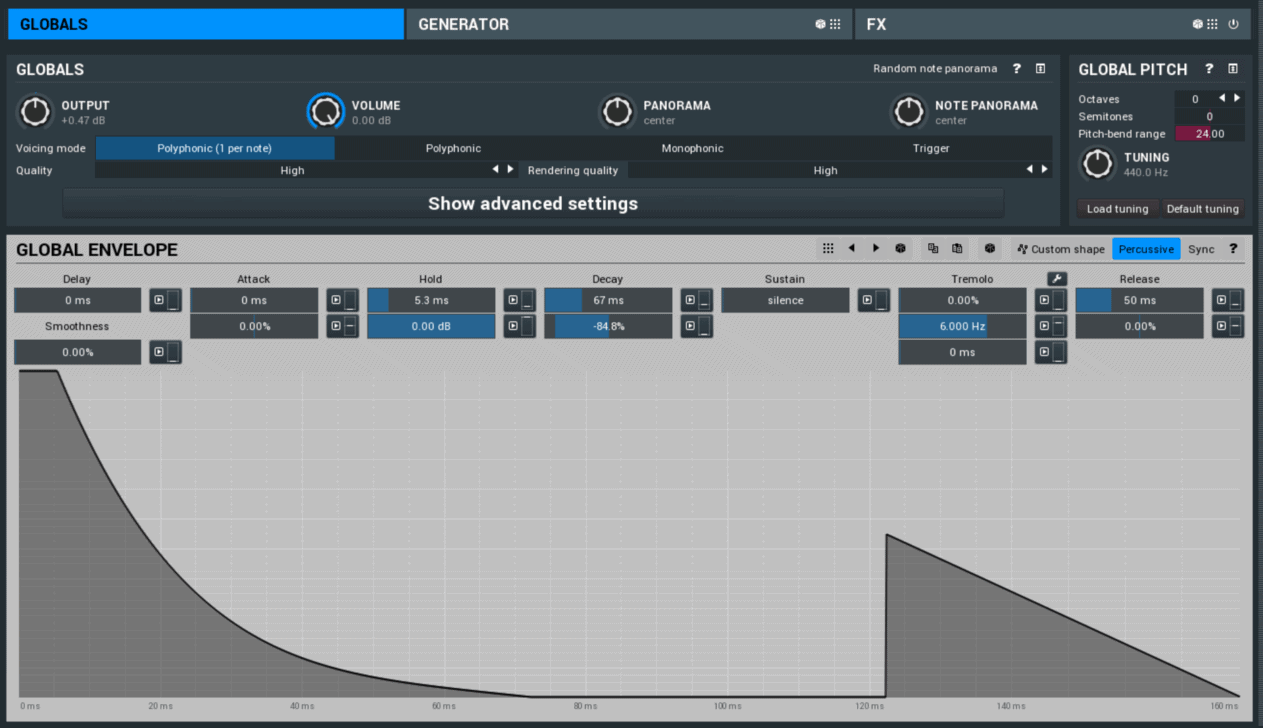Toggle envelope Sync option

(1201, 249)
